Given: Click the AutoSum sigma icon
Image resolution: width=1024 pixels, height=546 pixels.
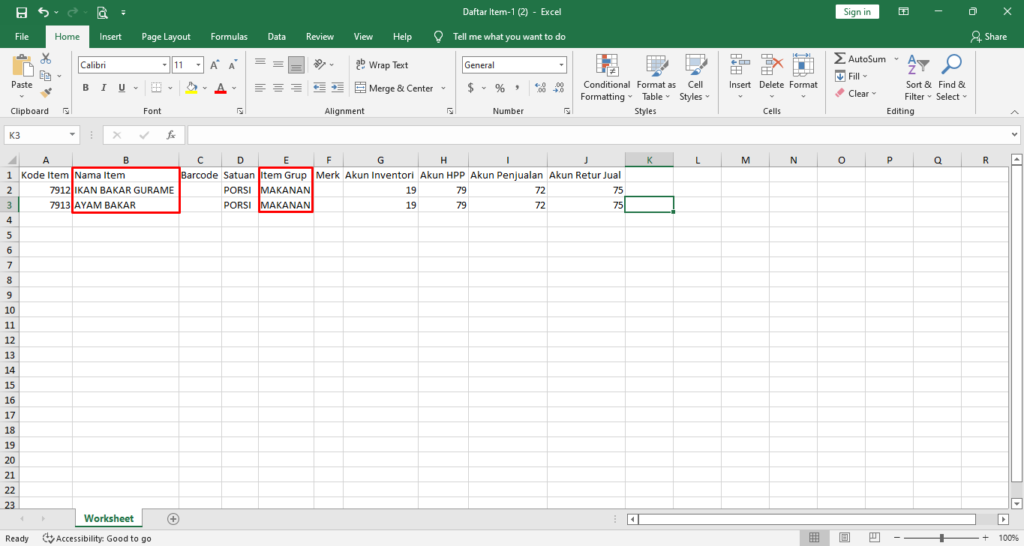Looking at the screenshot, I should click(840, 59).
